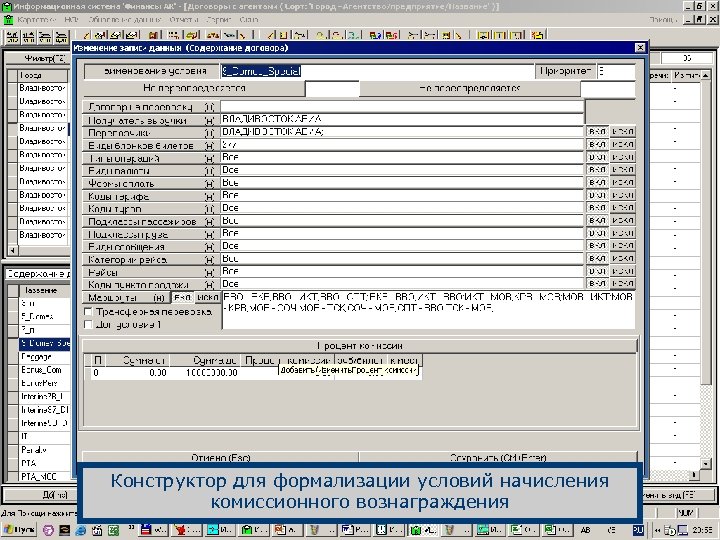The width and height of the screenshot is (720, 540).
Task: Open the Пуск start menu
Action: click(x=20, y=530)
